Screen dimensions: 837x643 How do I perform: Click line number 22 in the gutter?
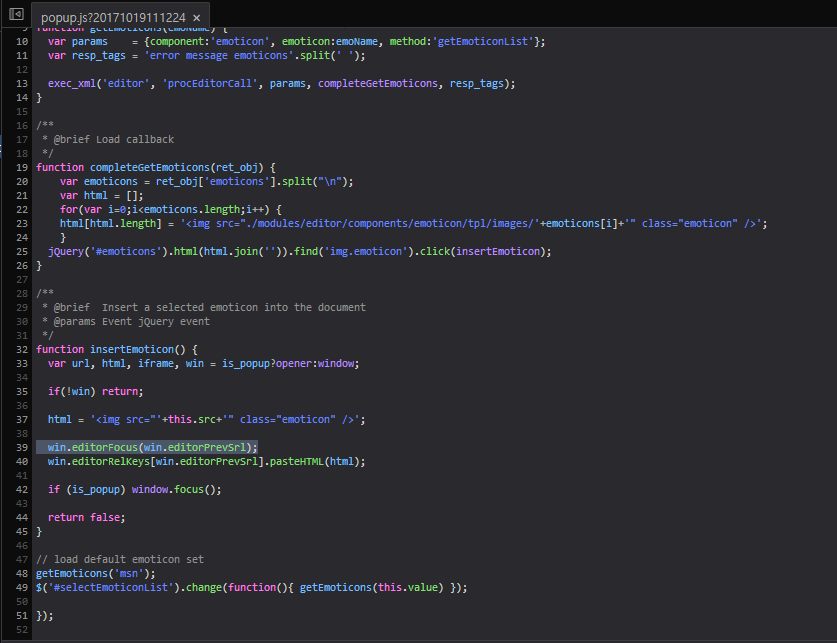tap(22, 209)
